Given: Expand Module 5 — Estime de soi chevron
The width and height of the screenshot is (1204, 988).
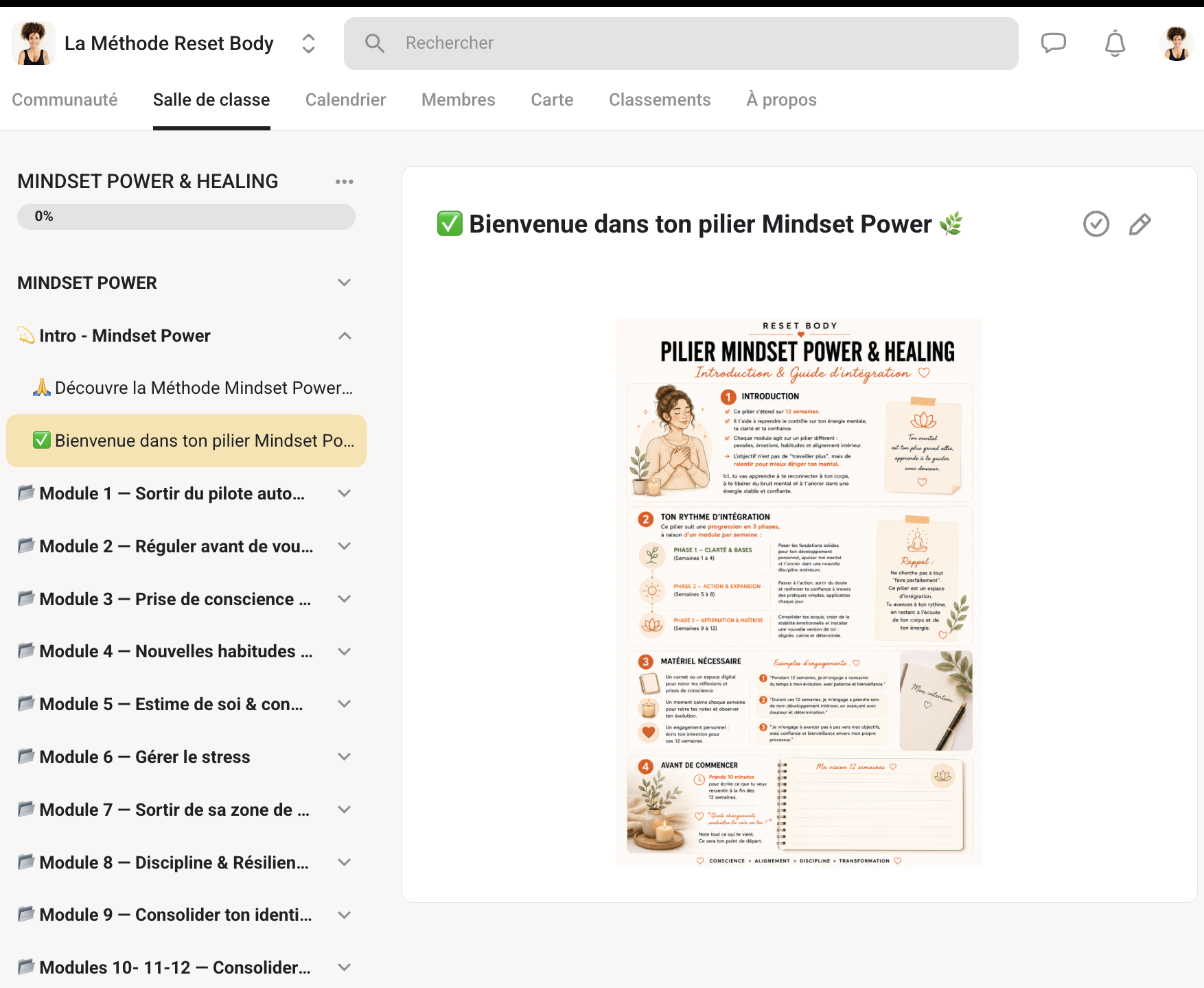Looking at the screenshot, I should coord(345,704).
